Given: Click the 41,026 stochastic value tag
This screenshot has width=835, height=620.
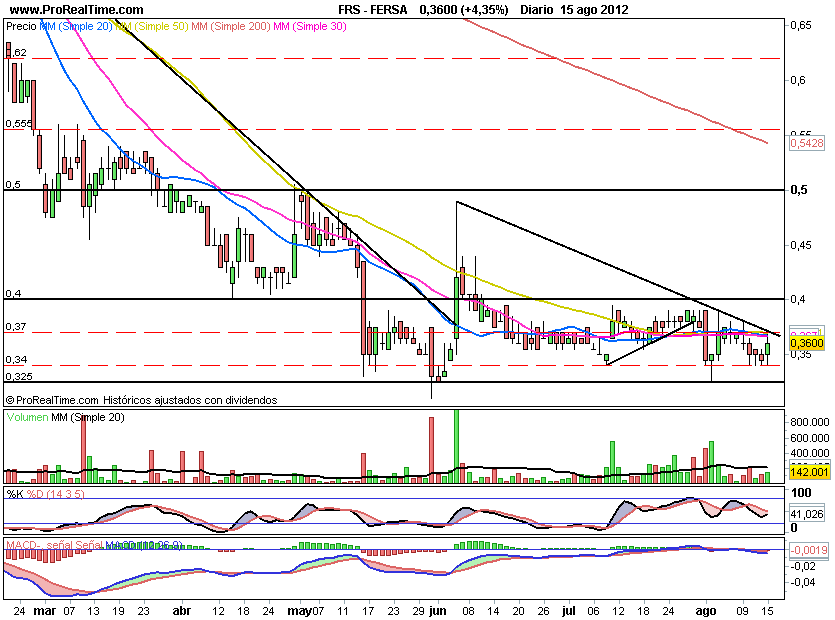Looking at the screenshot, I should coord(805,514).
